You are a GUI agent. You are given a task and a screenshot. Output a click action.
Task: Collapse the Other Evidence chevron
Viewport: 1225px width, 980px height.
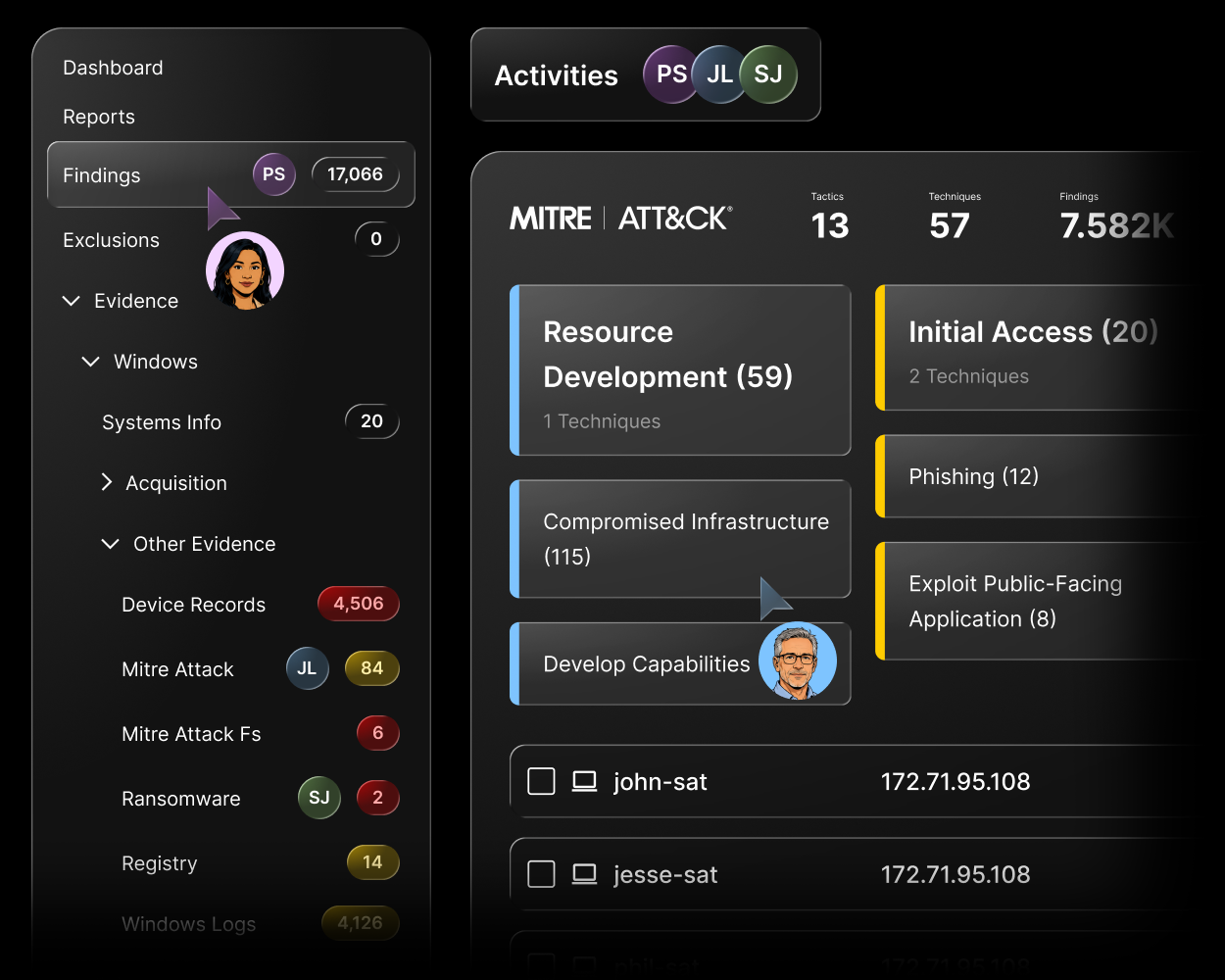click(x=111, y=544)
